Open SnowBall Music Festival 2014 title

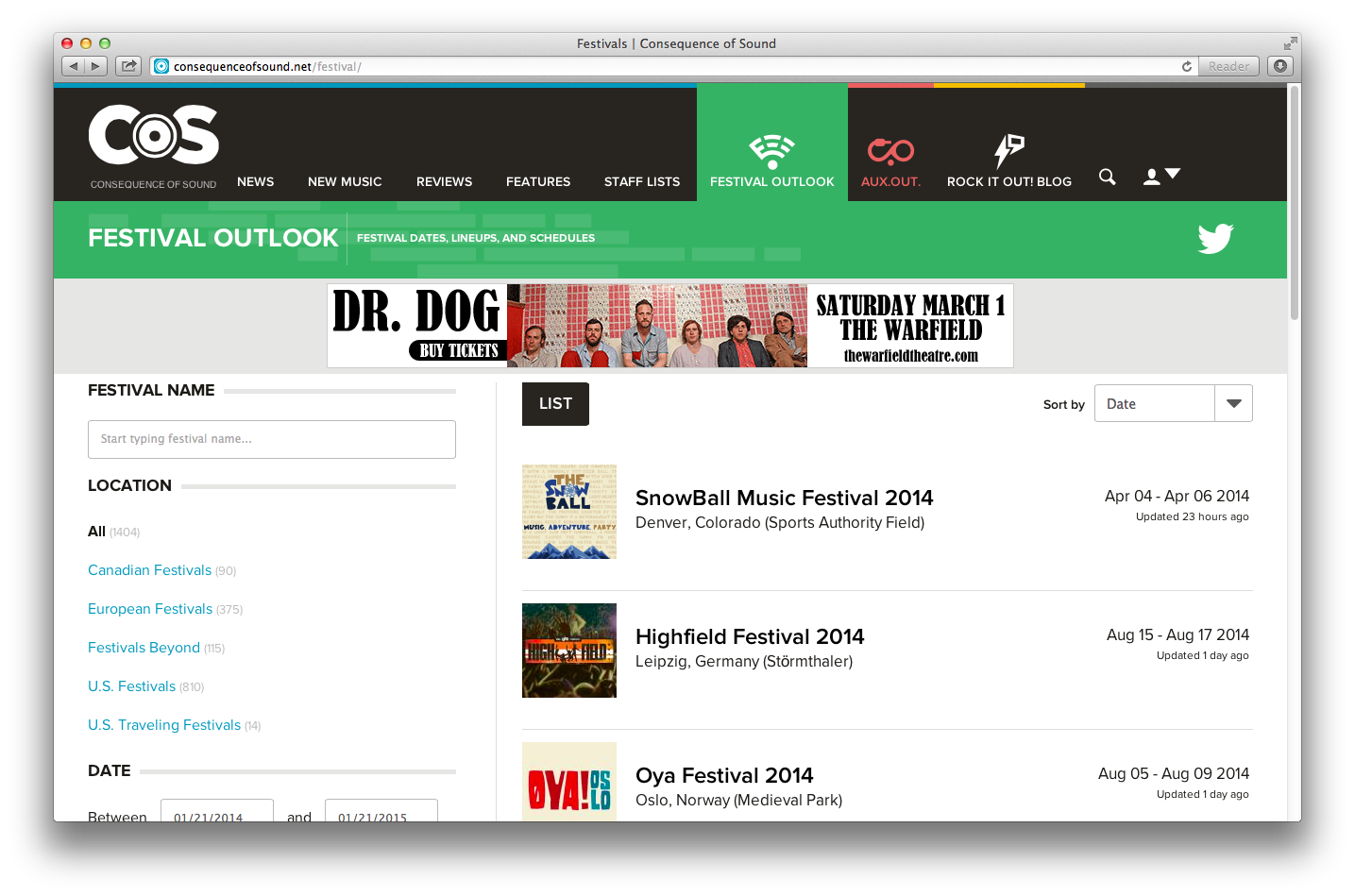[784, 498]
